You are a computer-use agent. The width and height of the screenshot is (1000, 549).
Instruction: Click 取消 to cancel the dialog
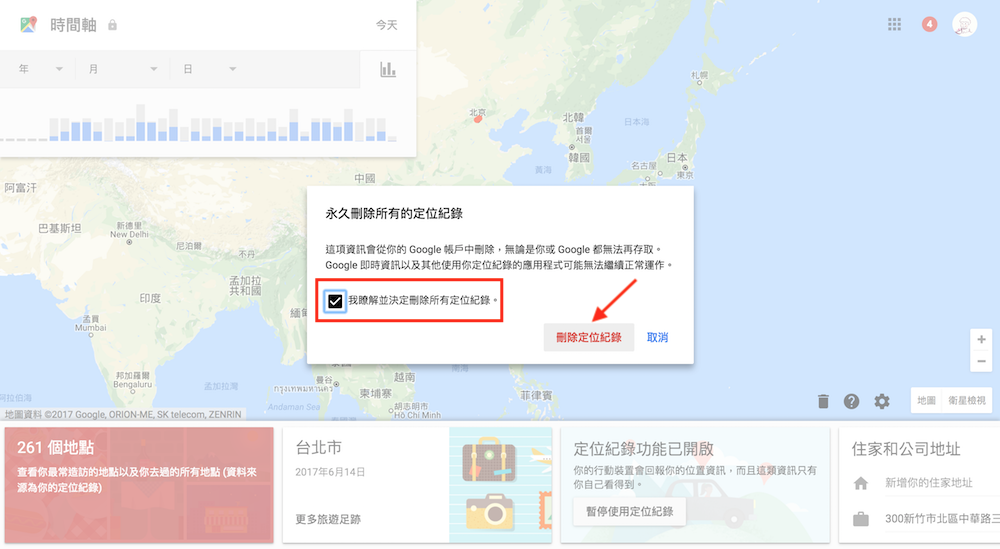[657, 337]
